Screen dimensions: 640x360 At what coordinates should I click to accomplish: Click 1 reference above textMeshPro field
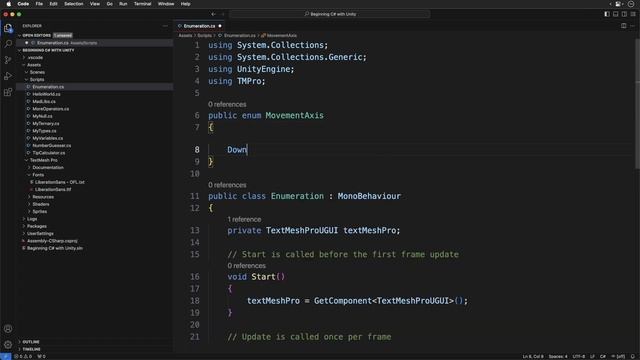pos(244,220)
